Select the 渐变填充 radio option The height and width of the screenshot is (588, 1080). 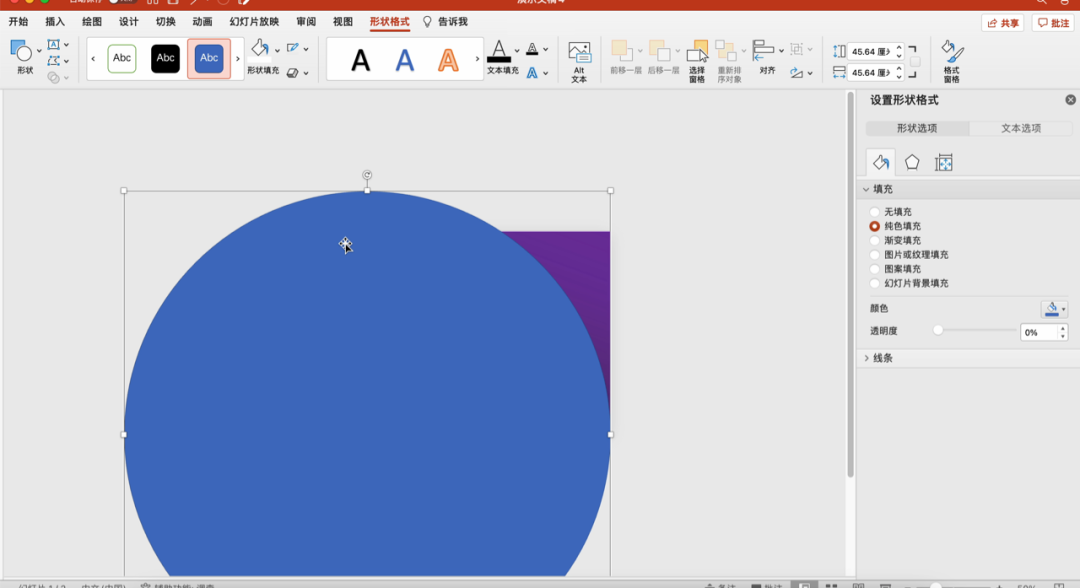875,240
